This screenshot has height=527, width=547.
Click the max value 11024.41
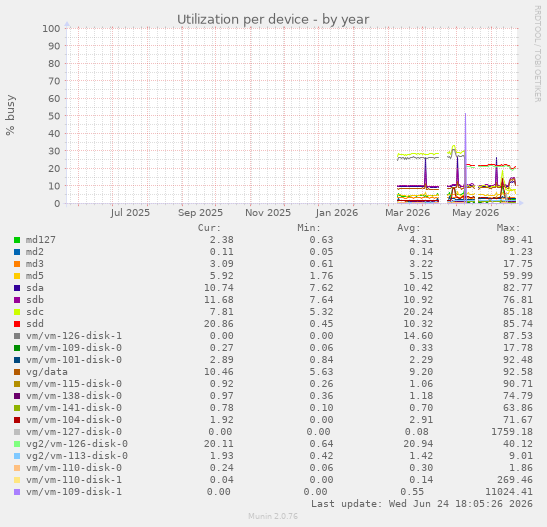click(x=509, y=492)
